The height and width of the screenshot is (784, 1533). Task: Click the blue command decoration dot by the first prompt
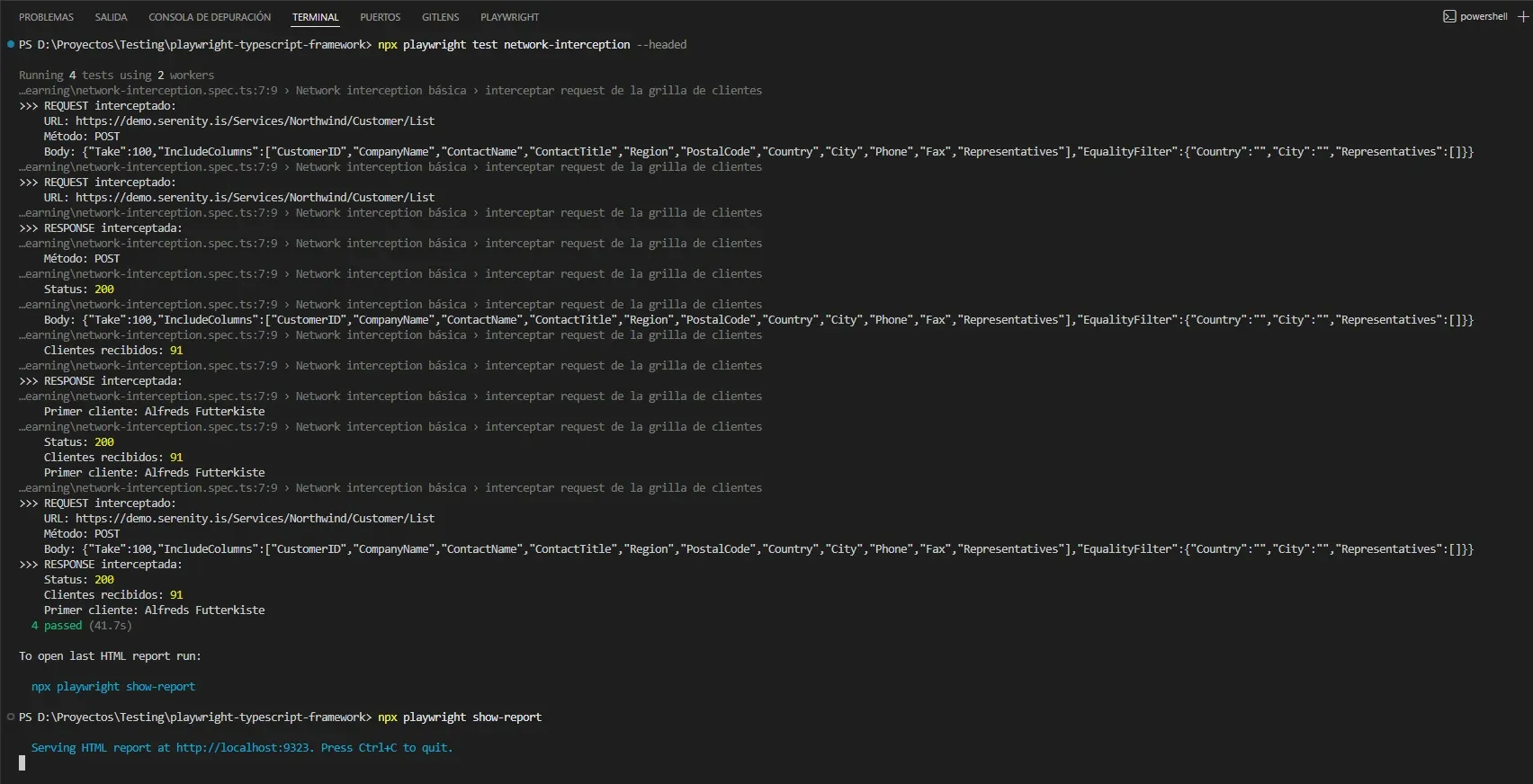(x=11, y=44)
